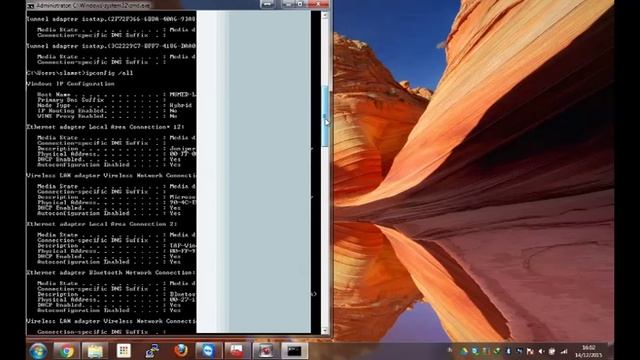Click "Ethernet adapter Local Area Connection 2" line
The height and width of the screenshot is (360, 640).
[102, 224]
